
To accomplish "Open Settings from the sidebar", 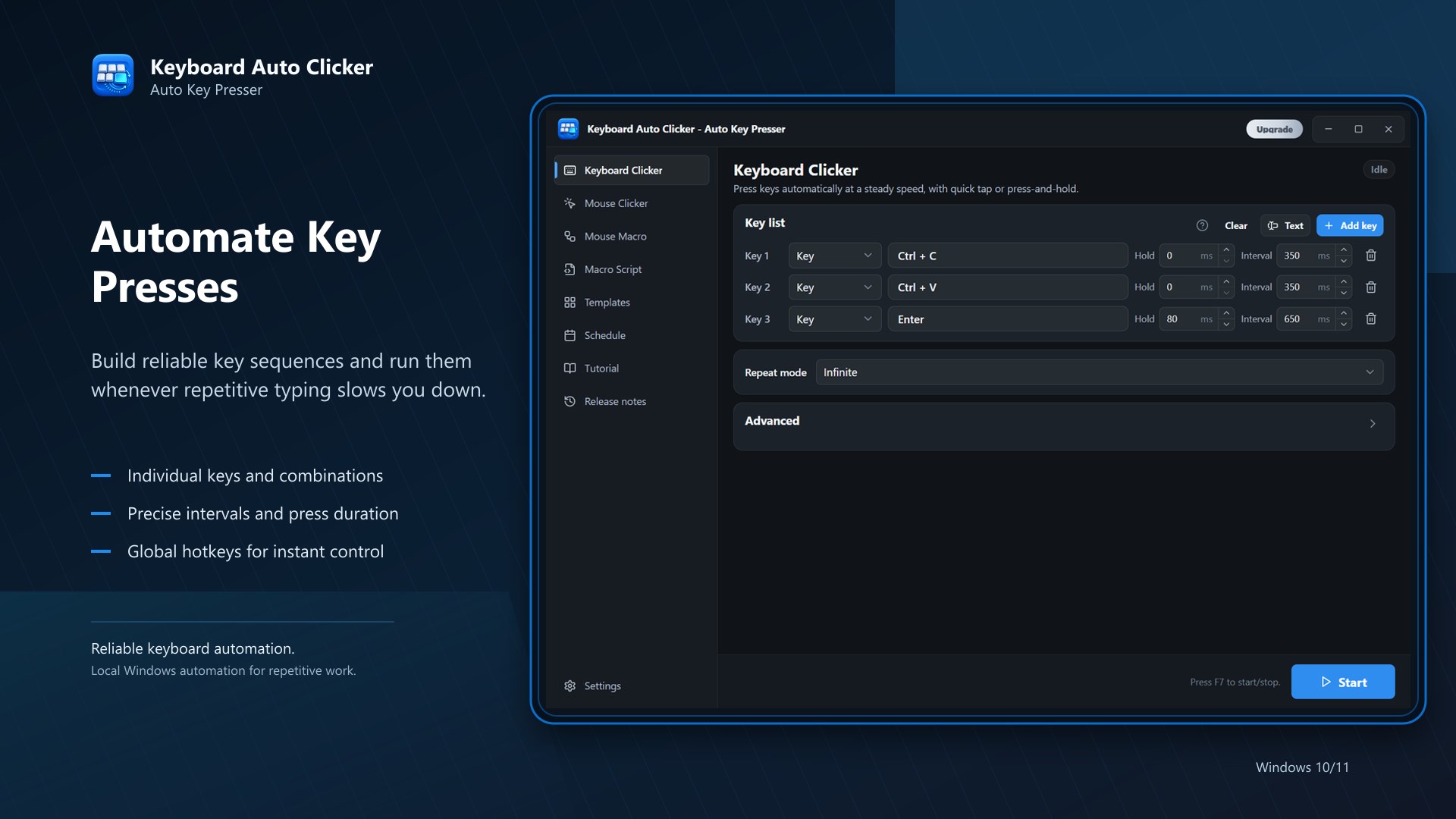I will 632,686.
